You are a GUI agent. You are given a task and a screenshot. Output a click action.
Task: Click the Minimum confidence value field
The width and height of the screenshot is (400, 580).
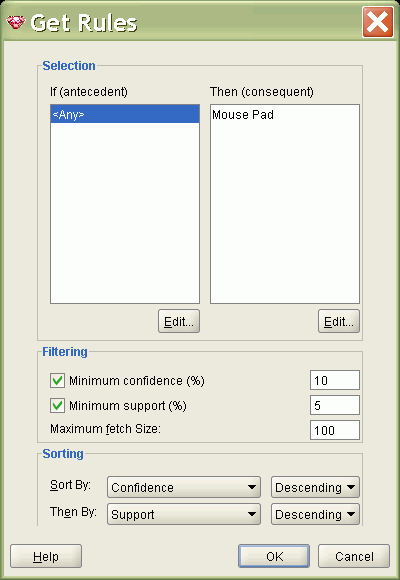[x=335, y=380]
